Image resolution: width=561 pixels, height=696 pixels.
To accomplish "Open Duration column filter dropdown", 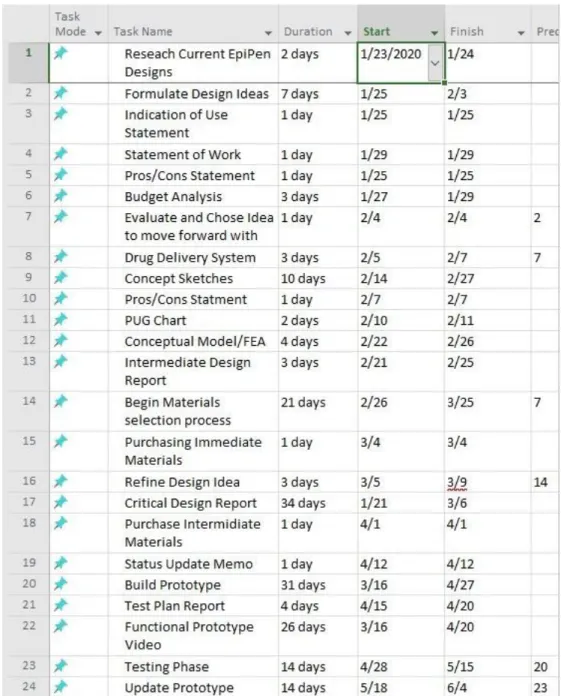I will (x=348, y=33).
